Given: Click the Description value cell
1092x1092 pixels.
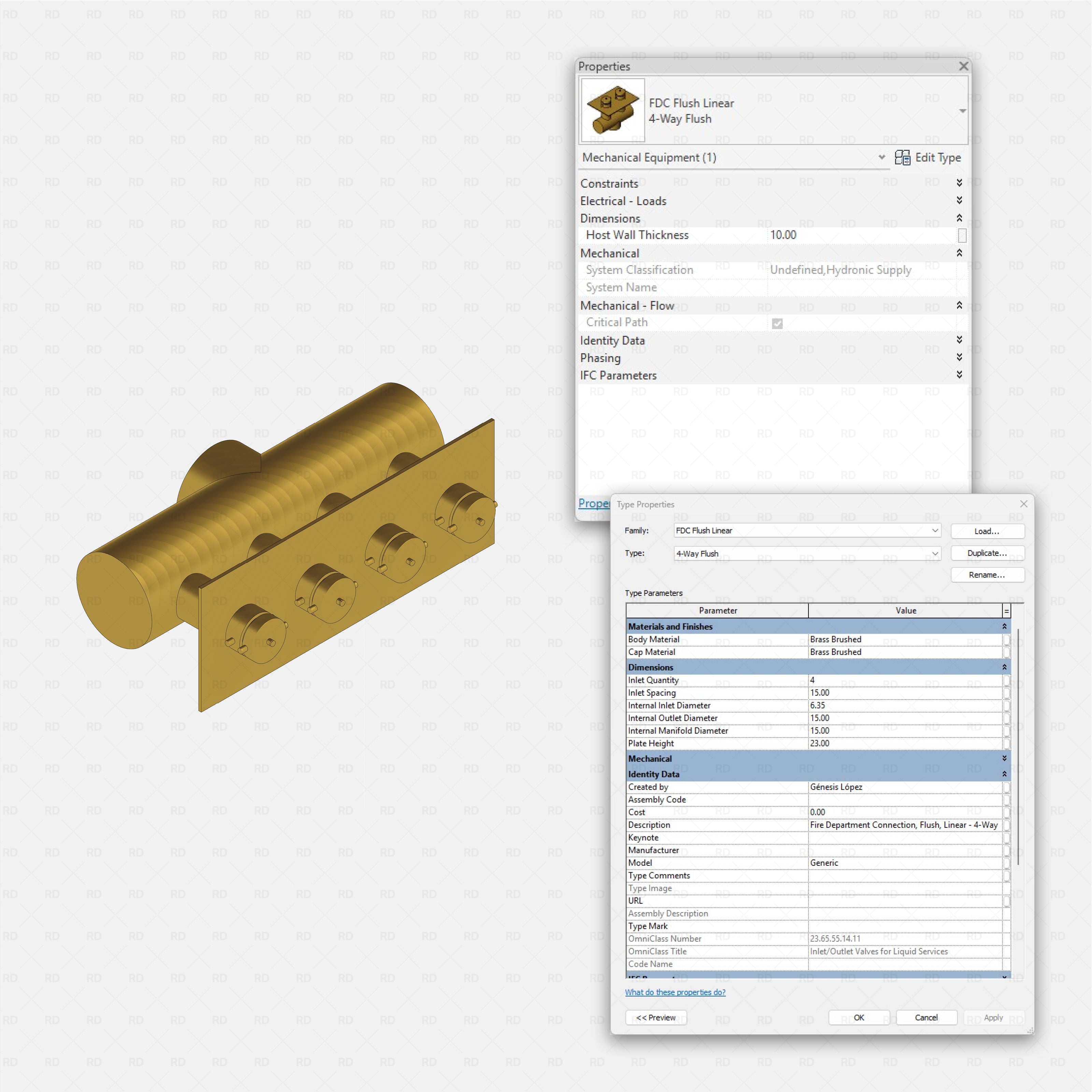Looking at the screenshot, I should point(905,825).
